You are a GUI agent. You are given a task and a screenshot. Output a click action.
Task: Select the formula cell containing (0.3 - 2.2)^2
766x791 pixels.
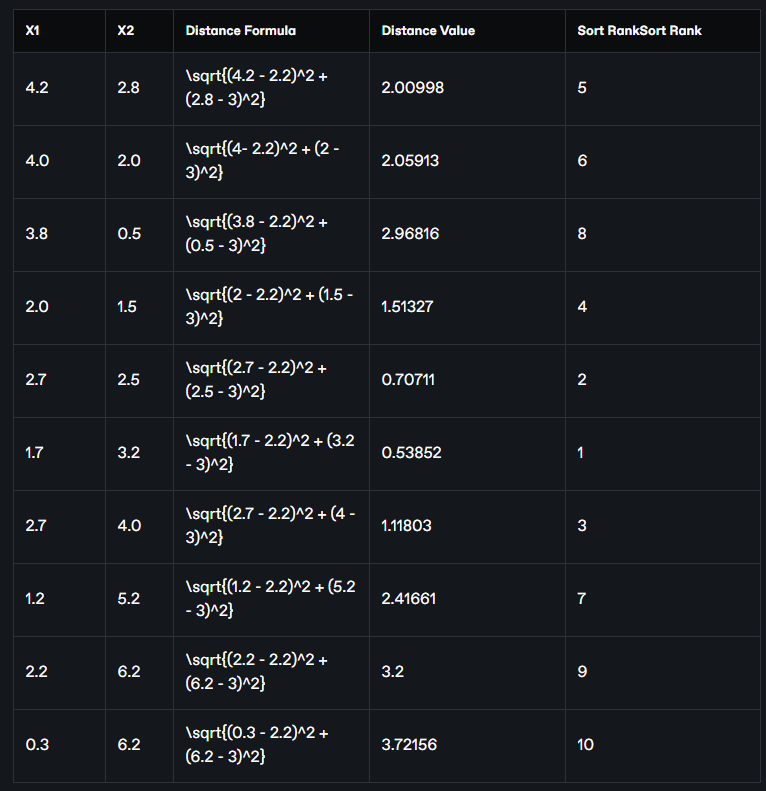point(257,745)
